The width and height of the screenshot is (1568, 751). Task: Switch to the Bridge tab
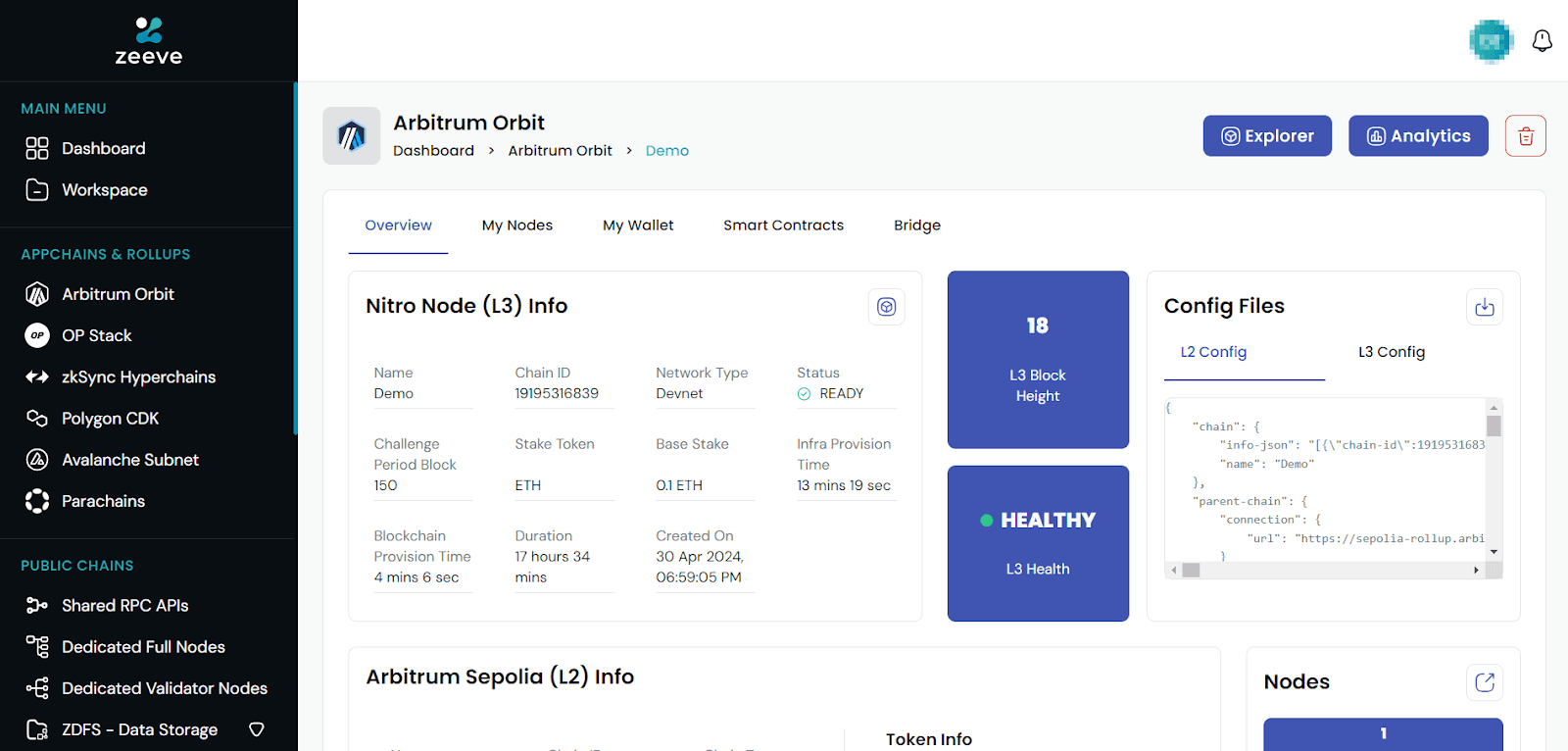pos(917,225)
